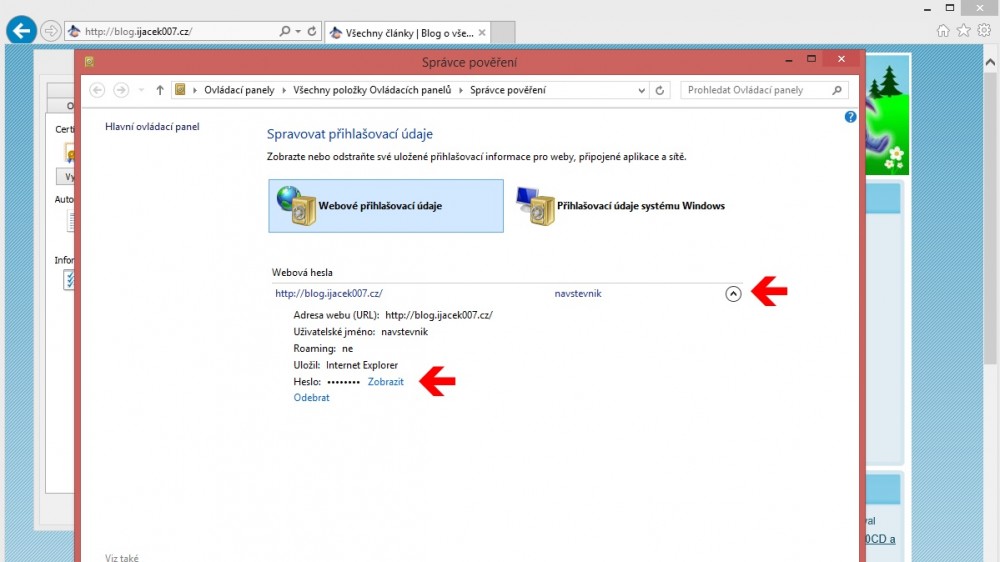Open the IE favorites star icon
Viewport: 1000px width, 562px height.
click(963, 31)
